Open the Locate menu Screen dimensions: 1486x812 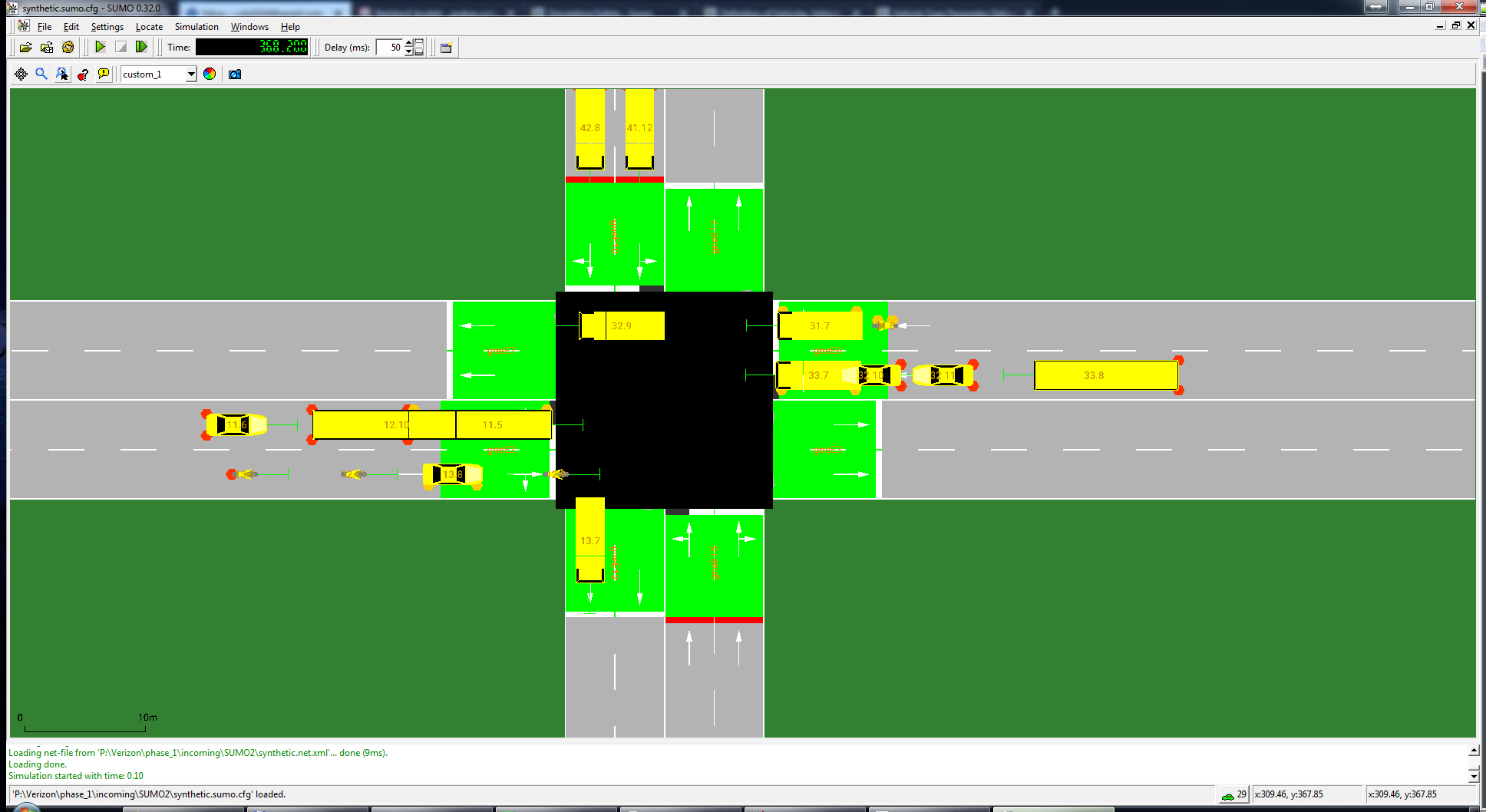pyautogui.click(x=149, y=26)
